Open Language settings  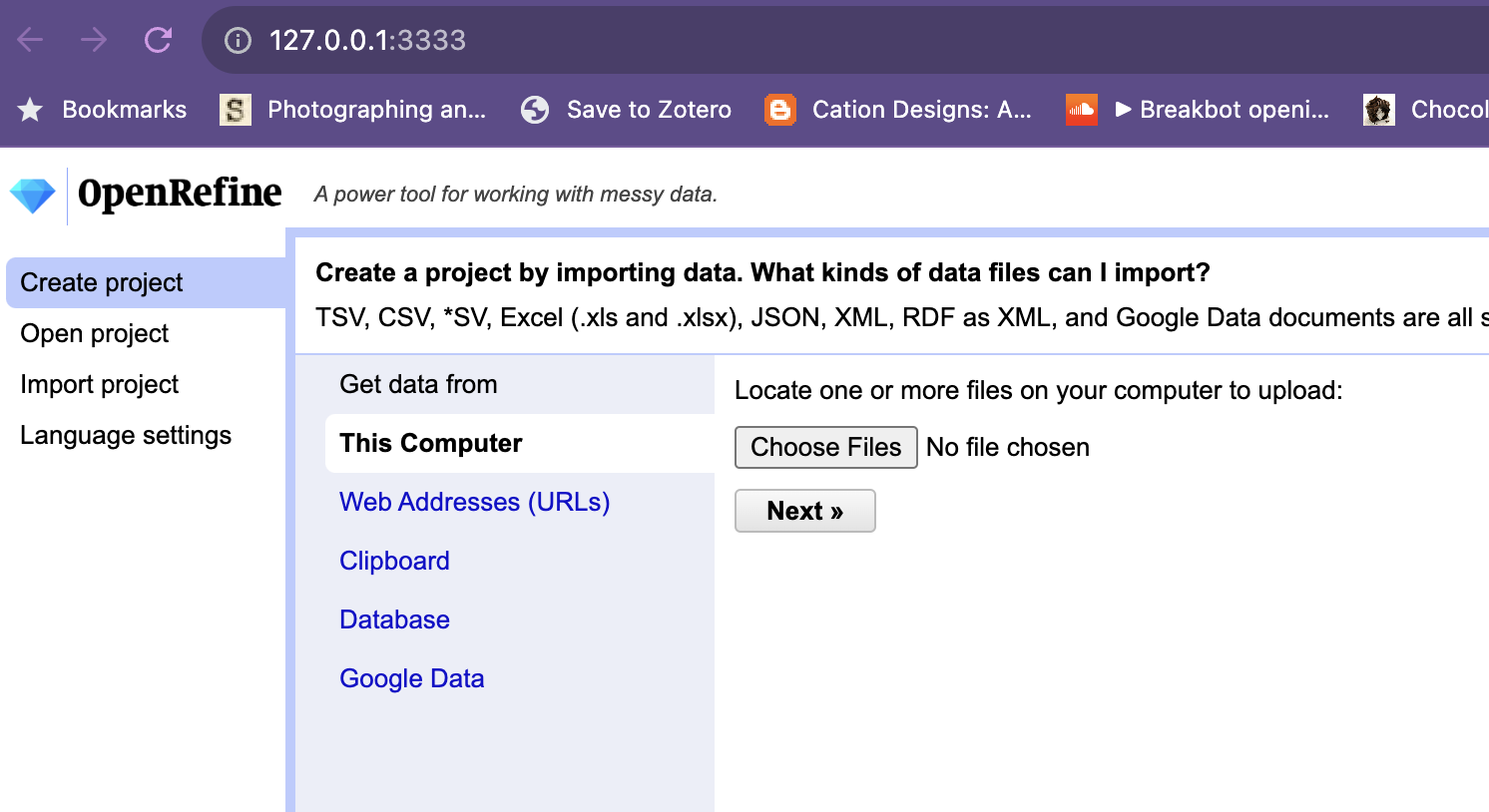(126, 436)
